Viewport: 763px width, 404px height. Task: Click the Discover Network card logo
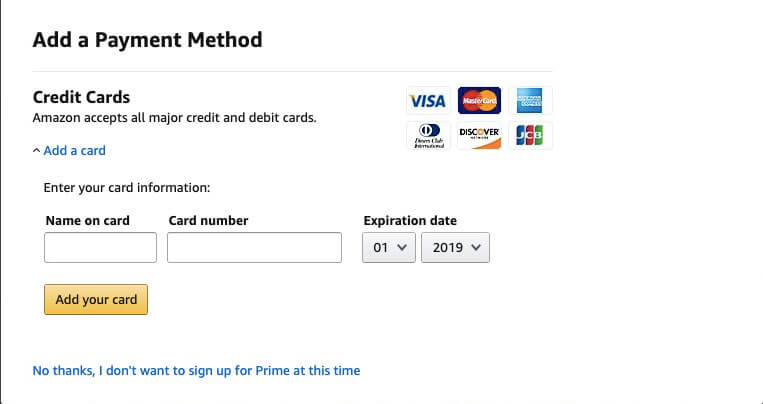pos(479,135)
